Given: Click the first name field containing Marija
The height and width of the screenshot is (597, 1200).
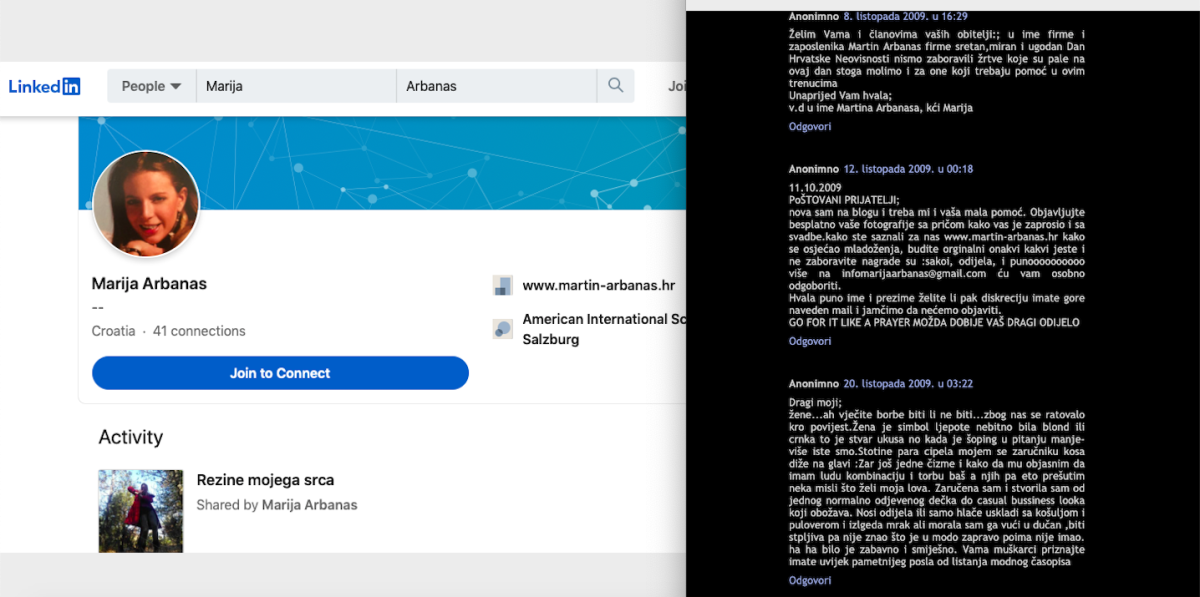Looking at the screenshot, I should tap(295, 86).
